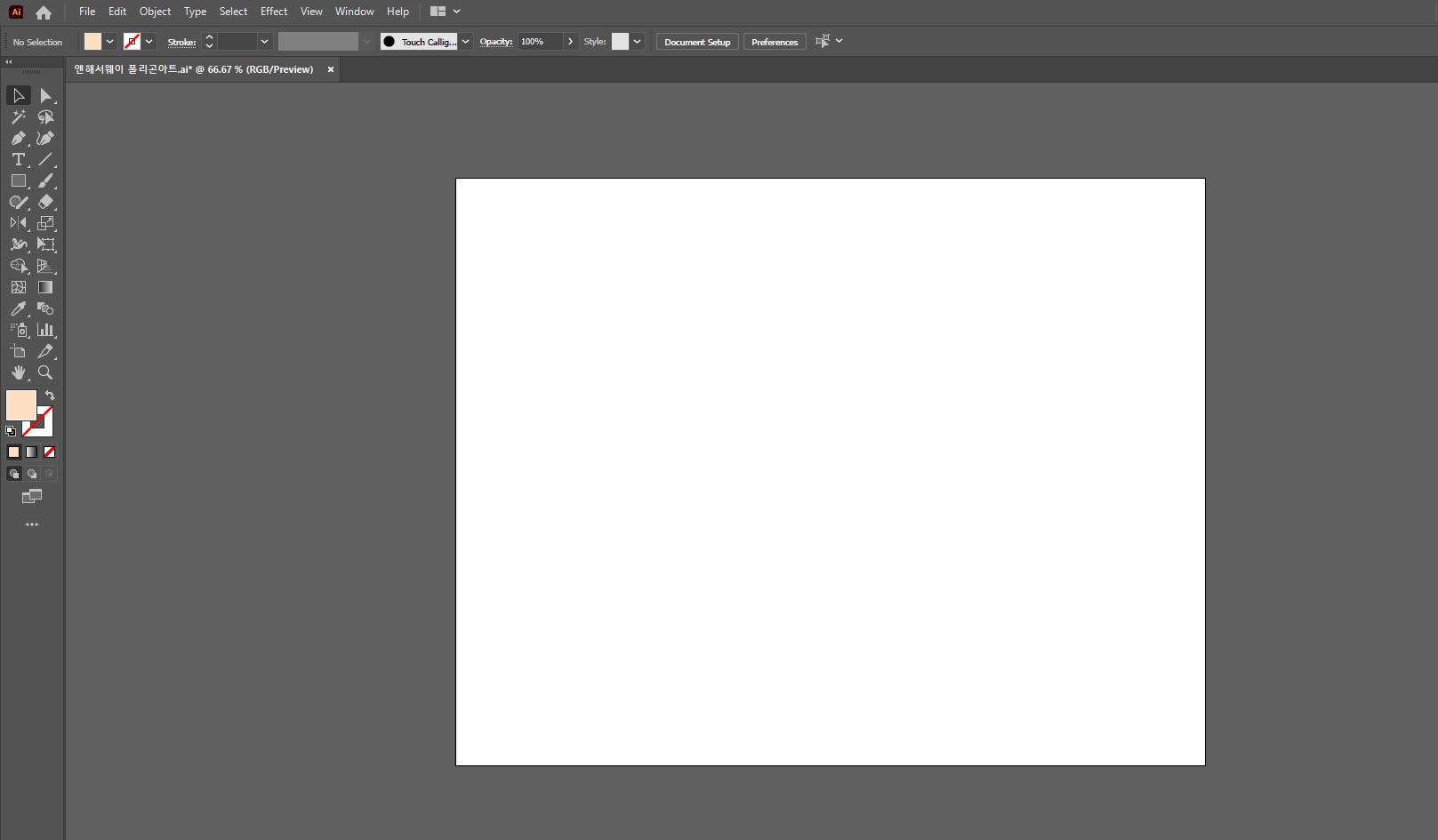
Task: Select the Eyedropper tool
Action: [x=18, y=308]
